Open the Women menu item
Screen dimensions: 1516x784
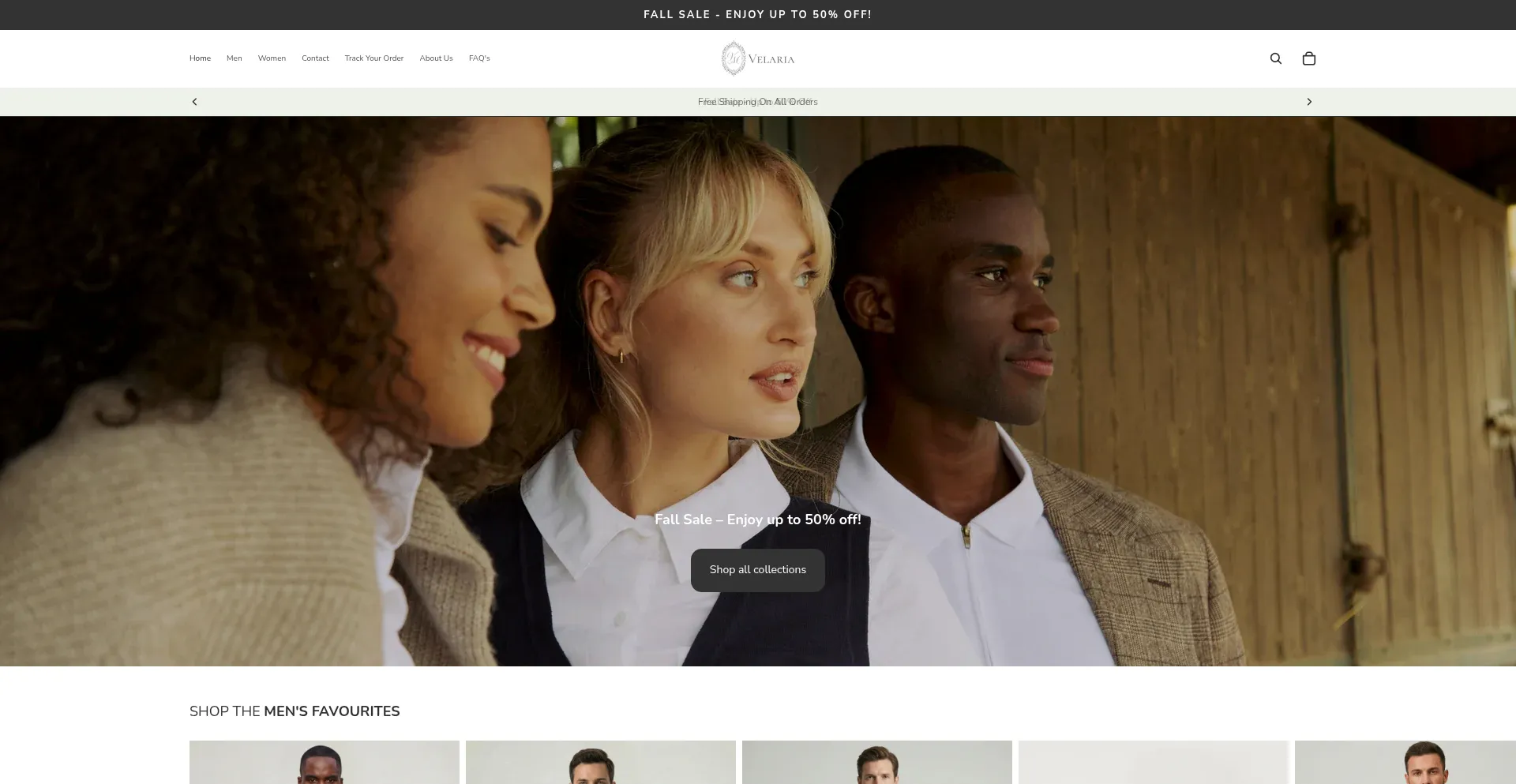point(272,58)
